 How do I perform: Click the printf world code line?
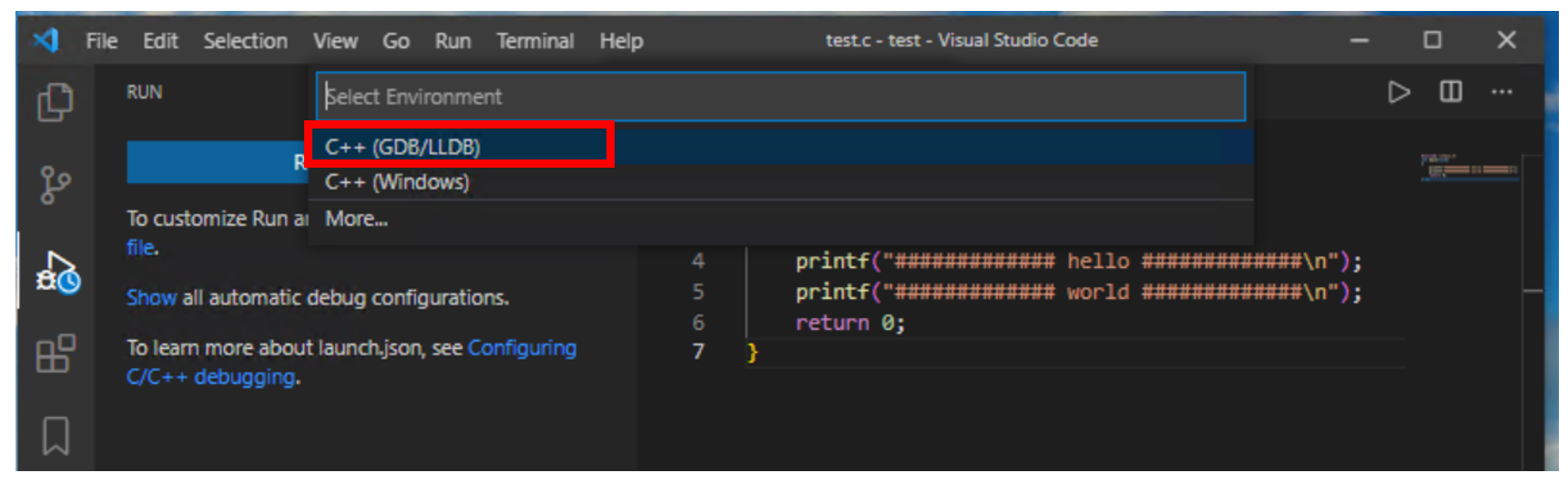pyautogui.click(x=1078, y=292)
